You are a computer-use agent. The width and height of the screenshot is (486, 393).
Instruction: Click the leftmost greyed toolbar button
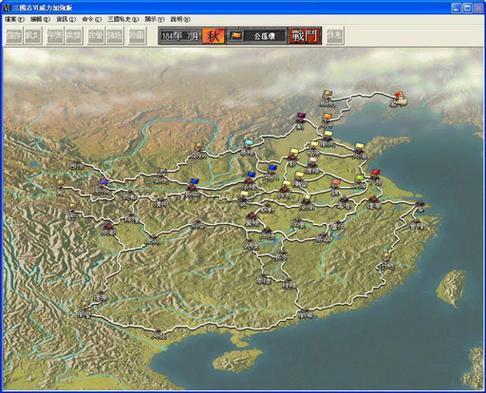14,36
